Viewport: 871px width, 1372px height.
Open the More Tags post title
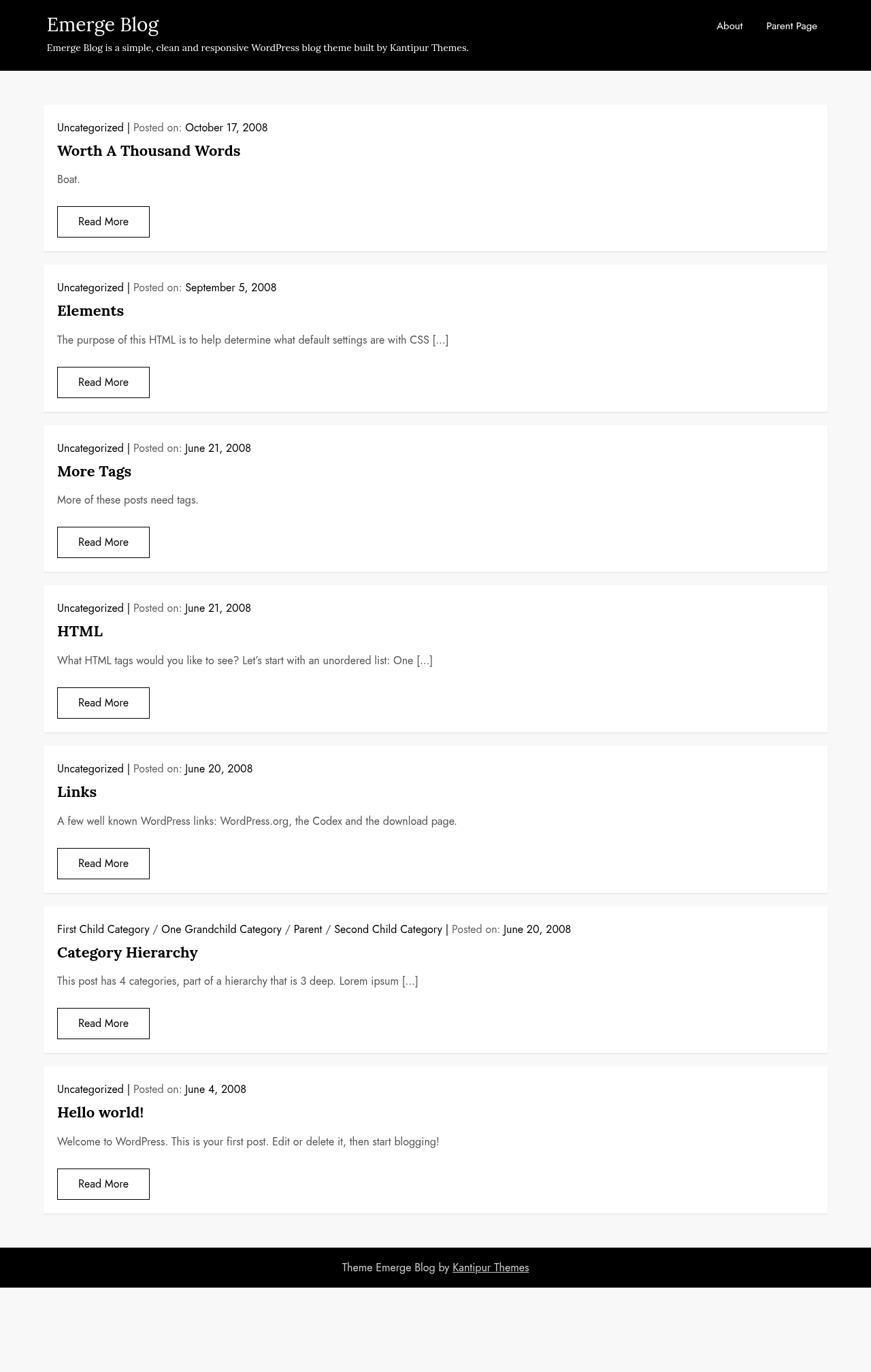(94, 472)
